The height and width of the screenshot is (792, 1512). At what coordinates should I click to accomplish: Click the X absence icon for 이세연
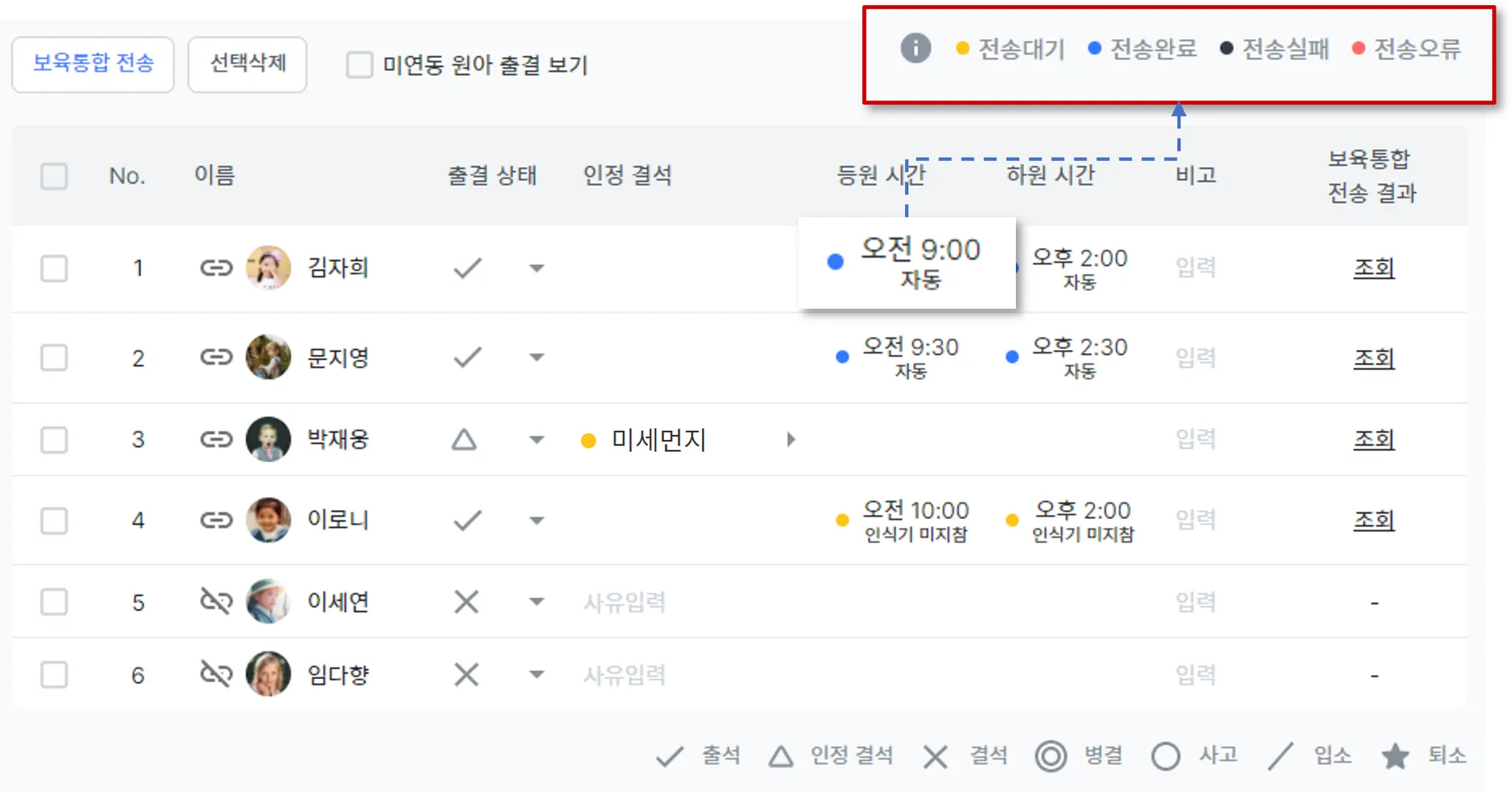point(466,602)
